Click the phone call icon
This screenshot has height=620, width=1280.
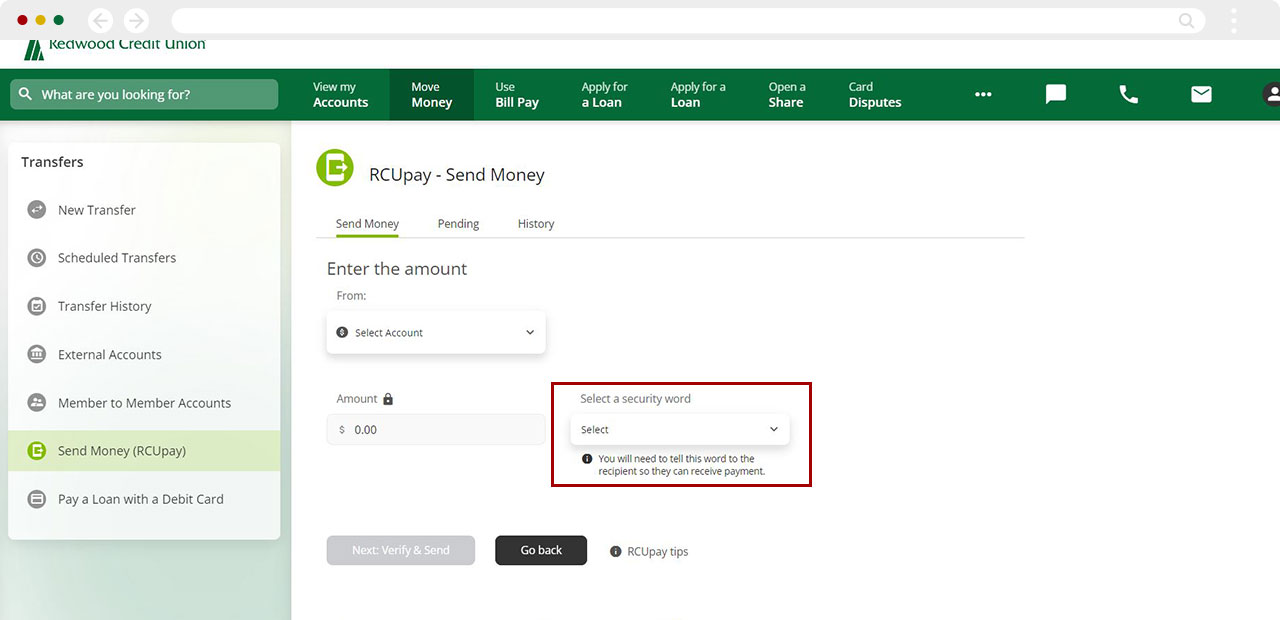point(1129,94)
